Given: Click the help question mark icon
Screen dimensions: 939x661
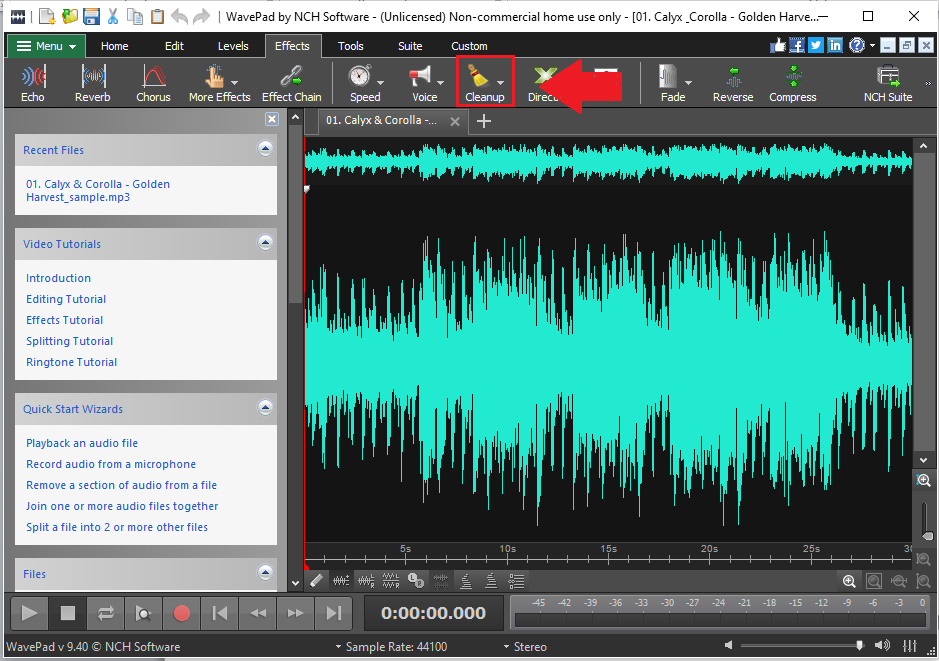Looking at the screenshot, I should (x=857, y=45).
